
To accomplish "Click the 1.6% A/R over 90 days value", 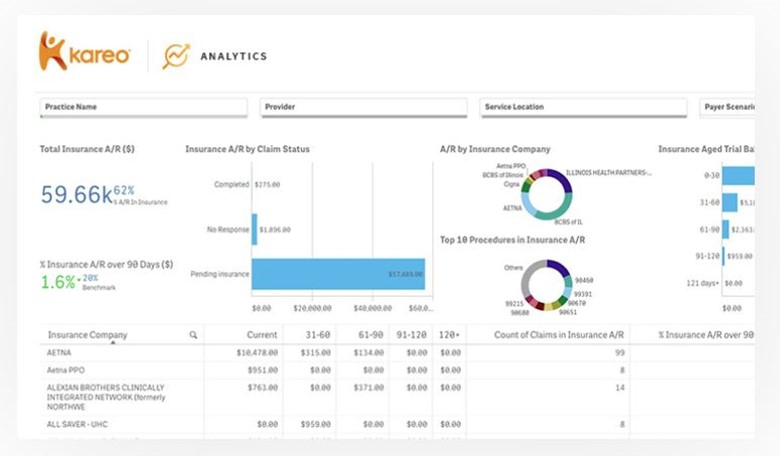I will pos(58,282).
